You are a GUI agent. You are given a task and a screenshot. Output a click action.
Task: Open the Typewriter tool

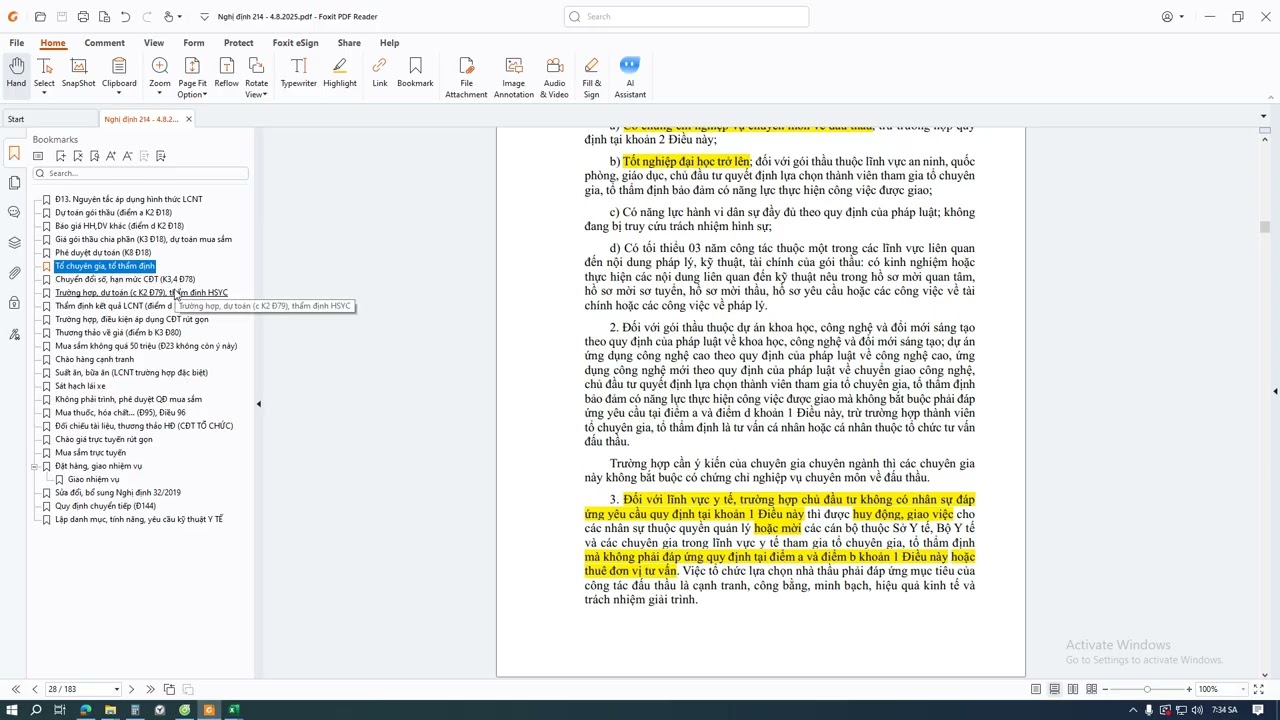point(298,73)
